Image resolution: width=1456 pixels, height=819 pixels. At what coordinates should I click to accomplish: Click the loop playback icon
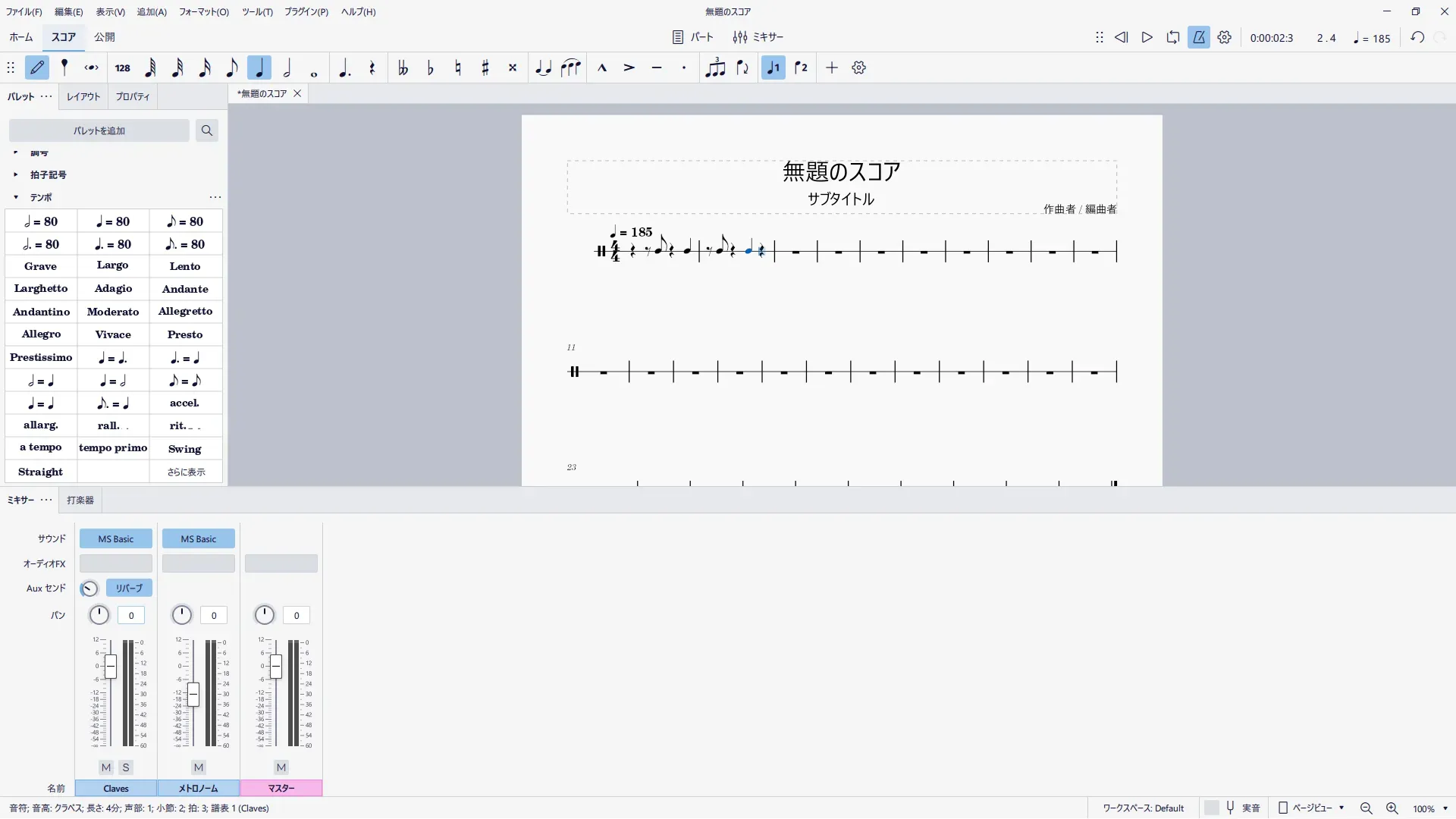1173,37
